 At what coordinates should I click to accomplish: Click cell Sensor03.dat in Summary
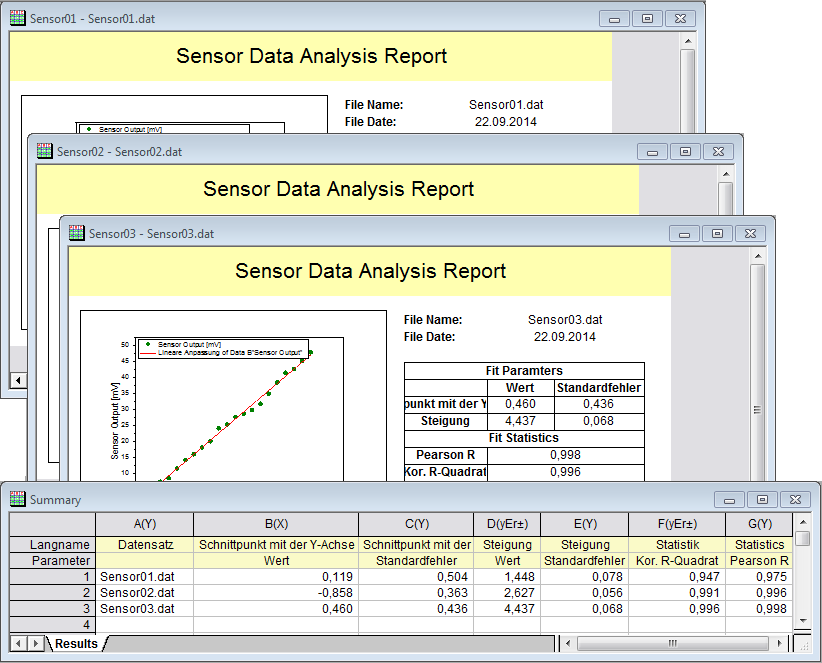tap(145, 608)
